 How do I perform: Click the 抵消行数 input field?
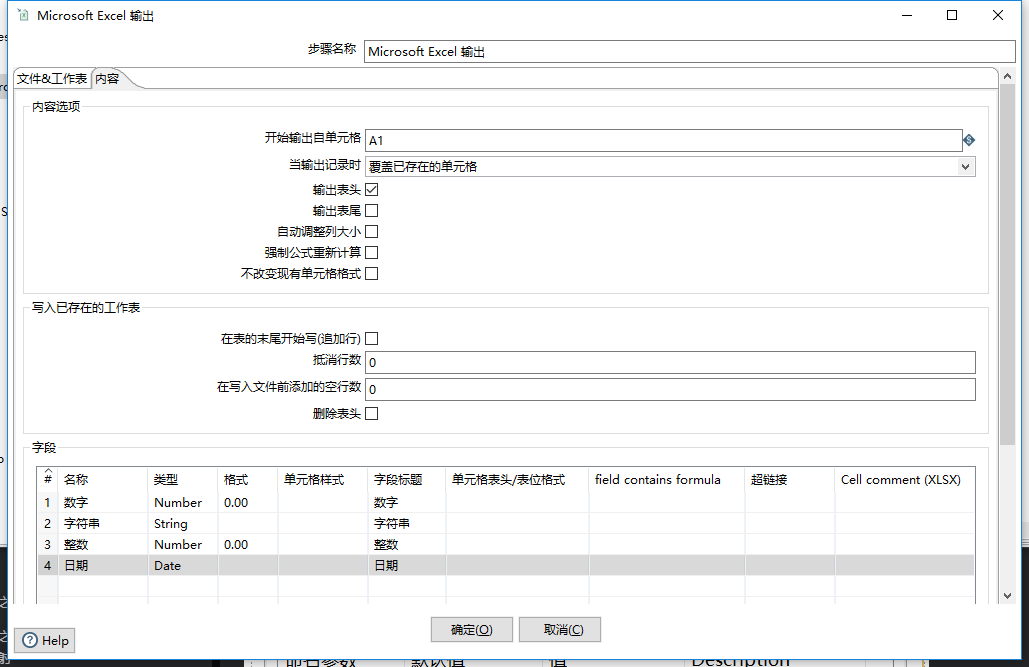coord(670,362)
